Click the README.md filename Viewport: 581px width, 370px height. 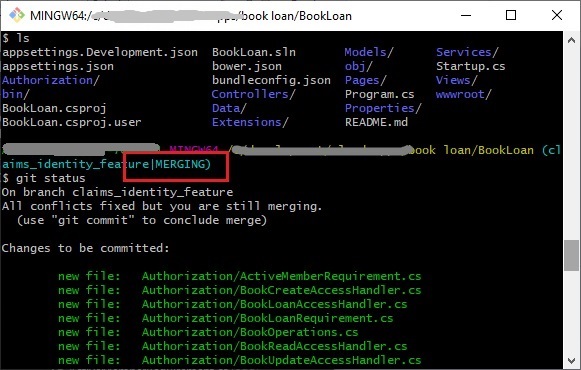(376, 123)
